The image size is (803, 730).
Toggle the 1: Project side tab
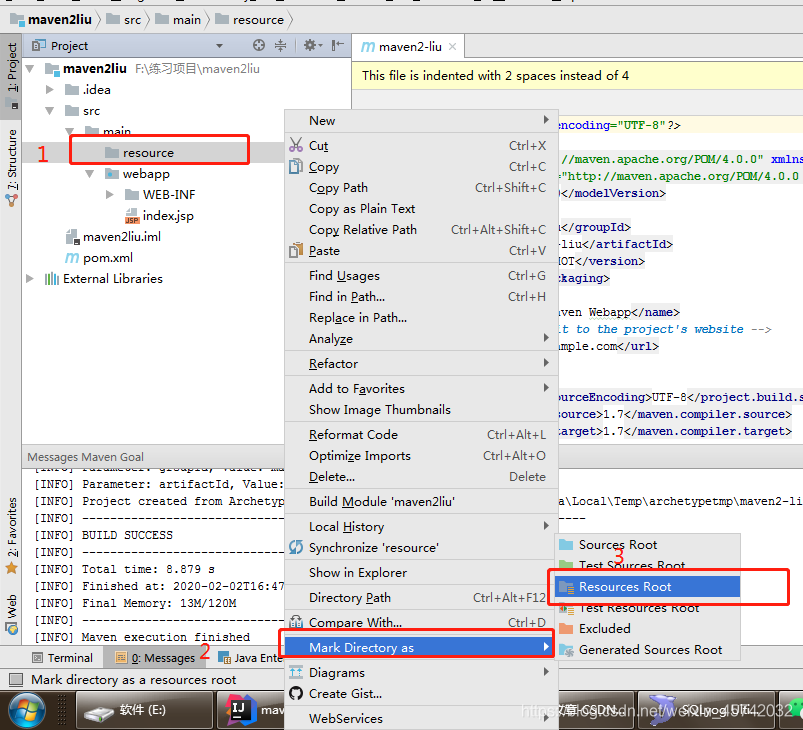[11, 75]
